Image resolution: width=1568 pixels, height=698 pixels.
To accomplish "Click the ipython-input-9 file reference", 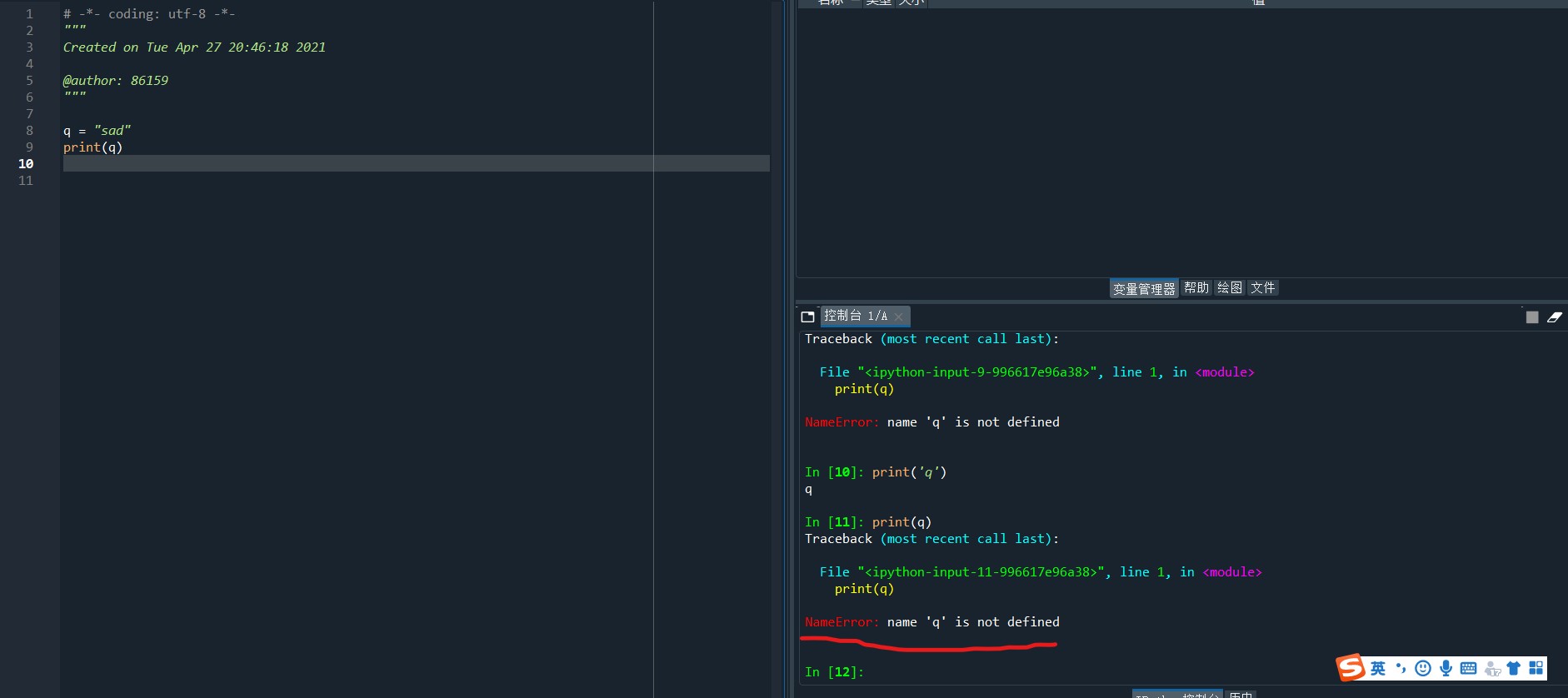I will coord(976,372).
